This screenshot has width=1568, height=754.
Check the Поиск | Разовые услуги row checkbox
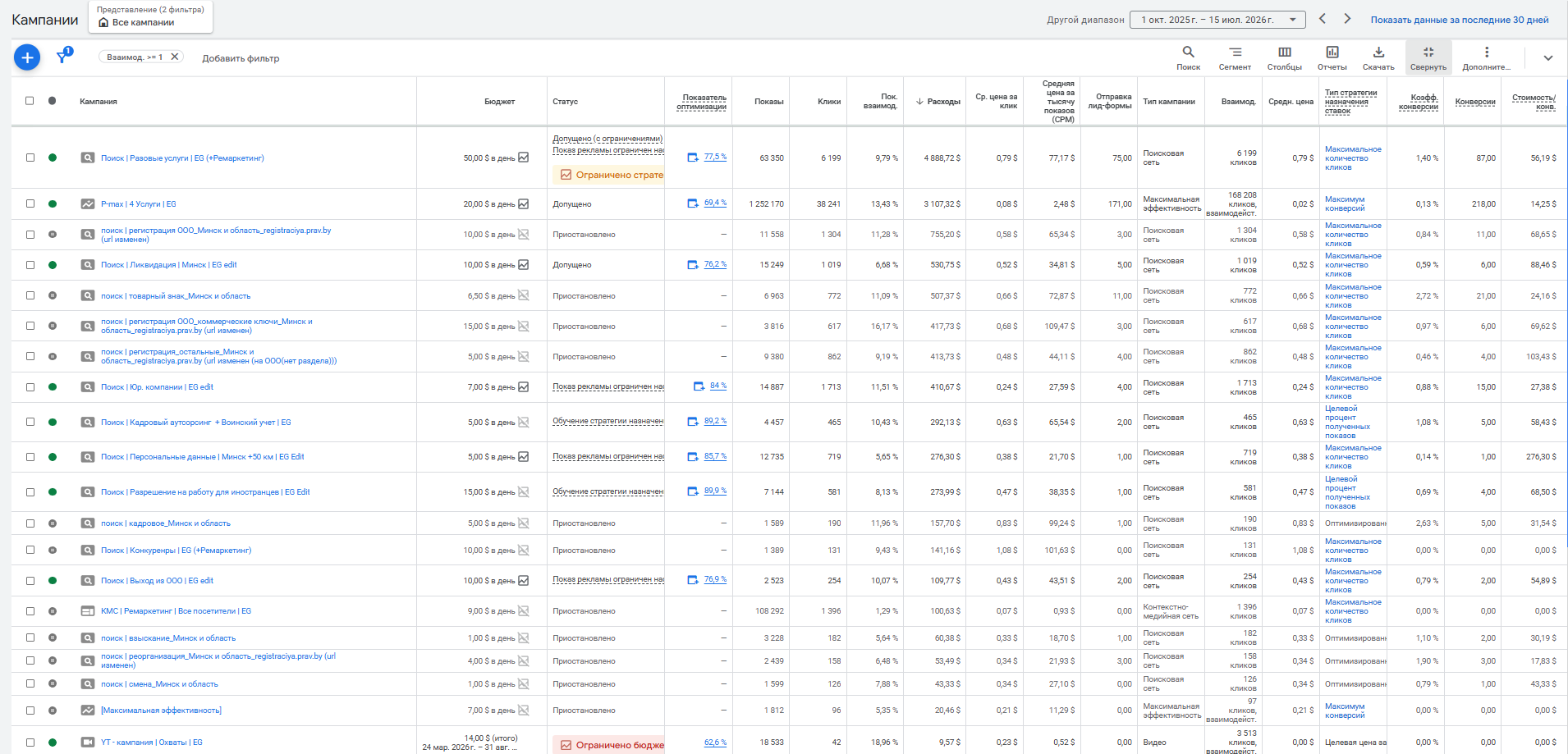[30, 158]
